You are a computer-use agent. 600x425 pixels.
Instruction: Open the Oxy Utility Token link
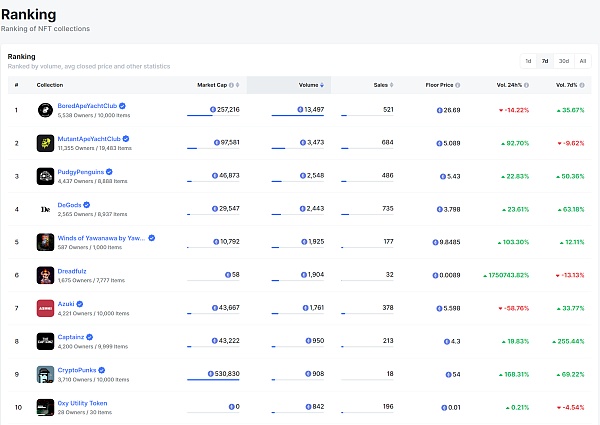coord(82,402)
